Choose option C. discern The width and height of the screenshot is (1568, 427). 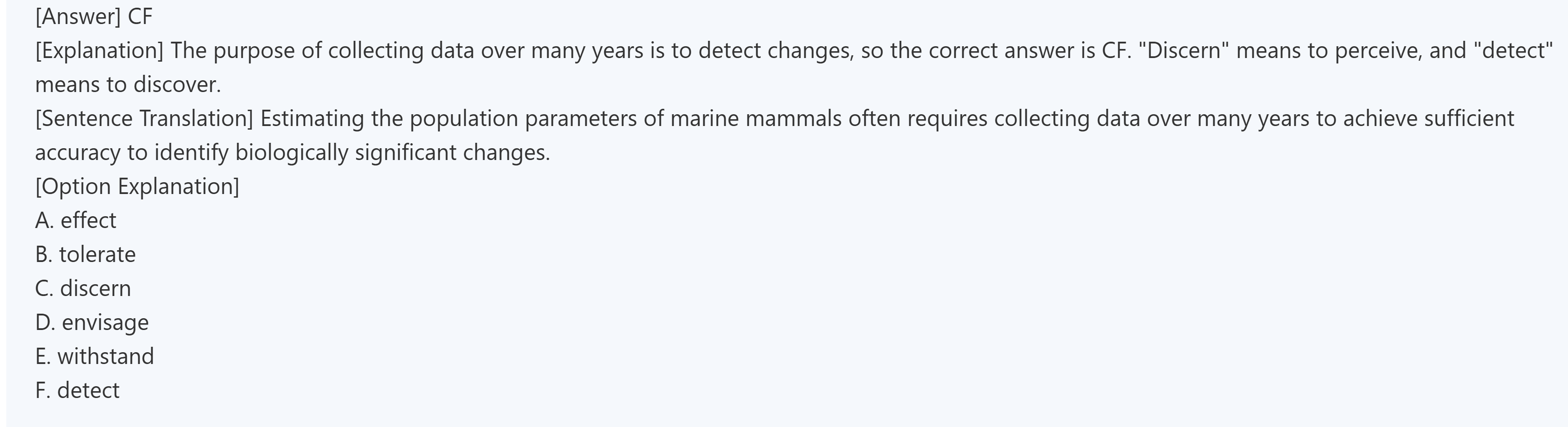point(83,289)
